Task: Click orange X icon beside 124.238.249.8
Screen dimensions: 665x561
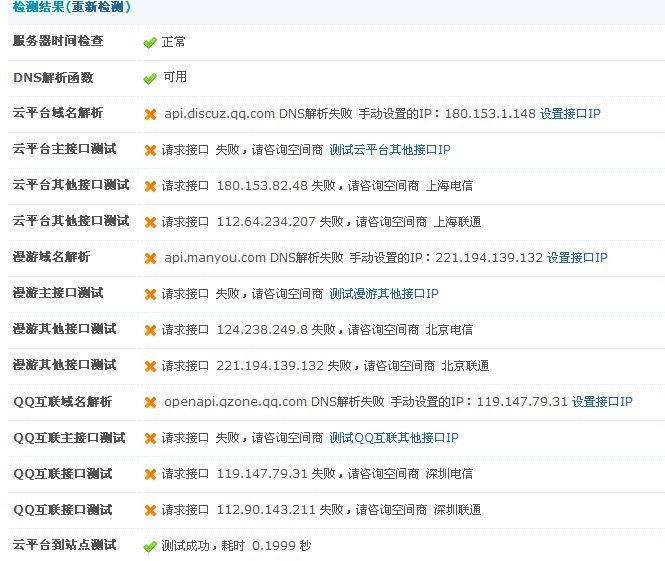Action: pos(150,331)
